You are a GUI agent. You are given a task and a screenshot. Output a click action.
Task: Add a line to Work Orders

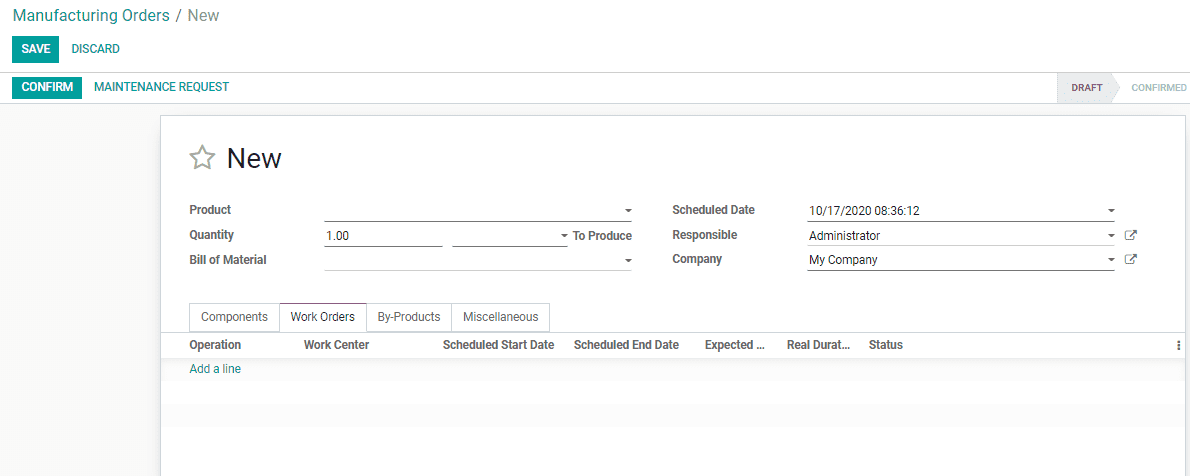pos(215,369)
